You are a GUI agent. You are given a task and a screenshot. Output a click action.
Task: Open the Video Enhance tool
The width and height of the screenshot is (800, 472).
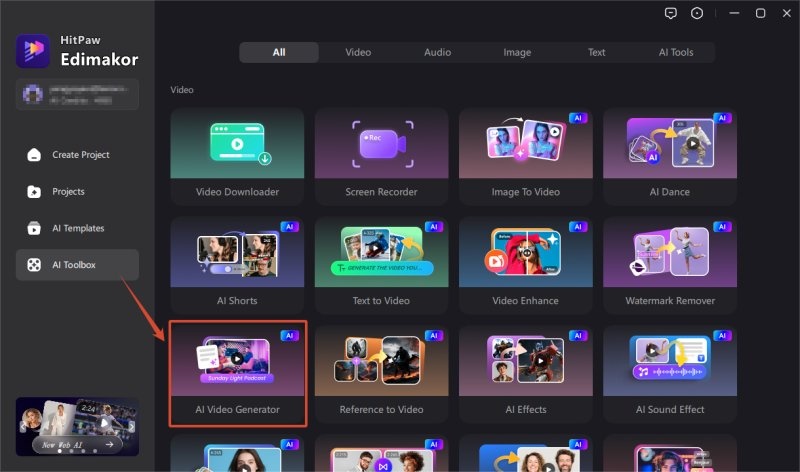526,265
